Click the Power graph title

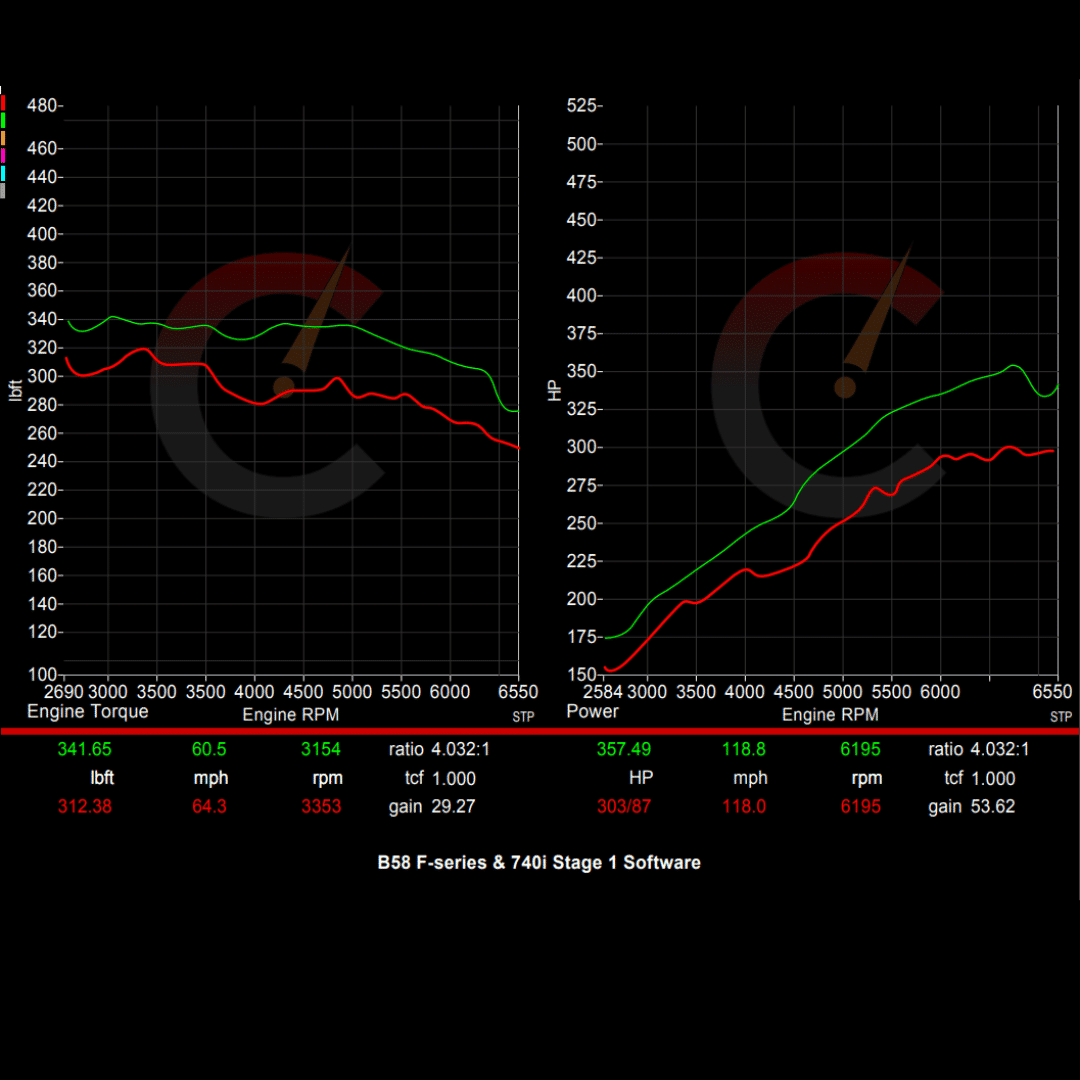592,712
